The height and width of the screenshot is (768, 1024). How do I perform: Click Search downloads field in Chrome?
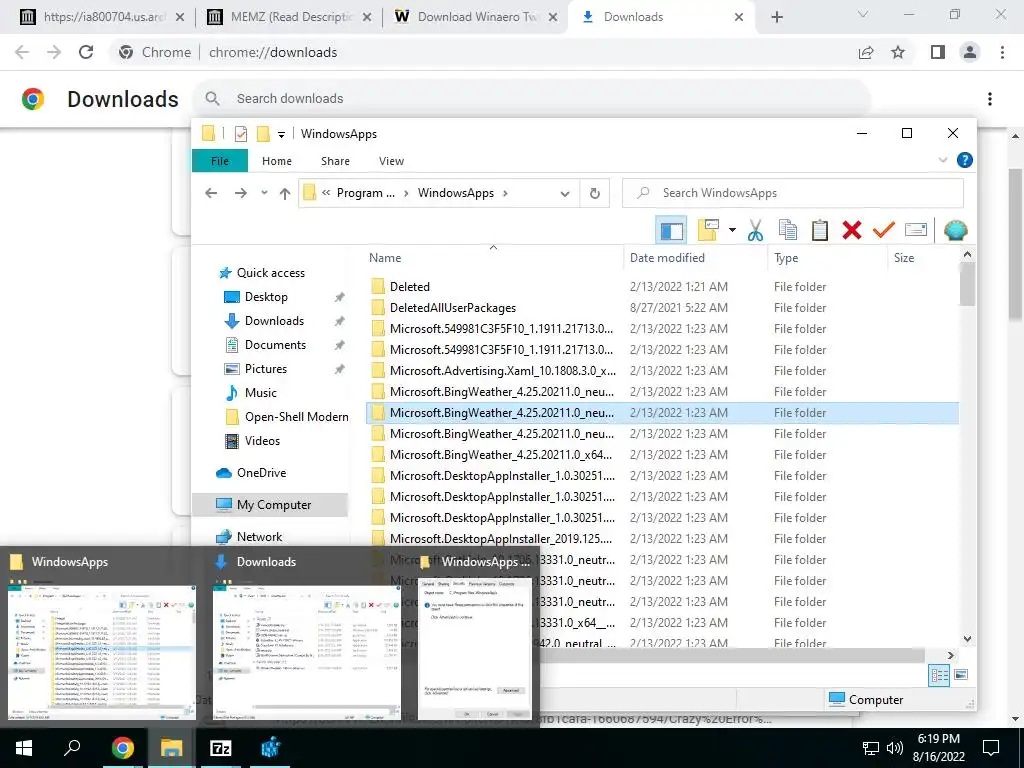pyautogui.click(x=532, y=99)
